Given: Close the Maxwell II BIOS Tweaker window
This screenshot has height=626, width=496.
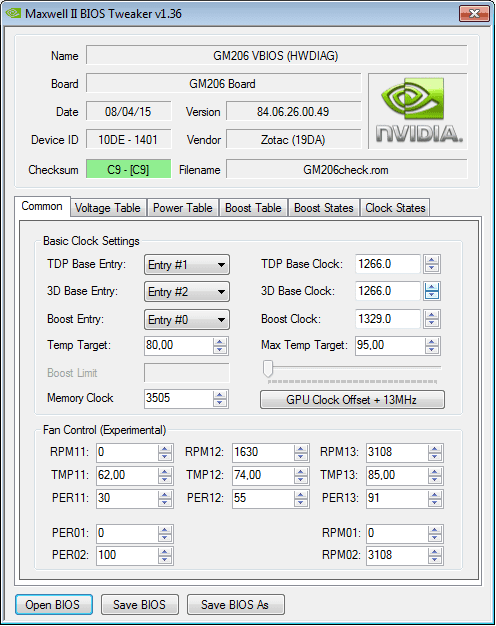Looking at the screenshot, I should coord(474,14).
